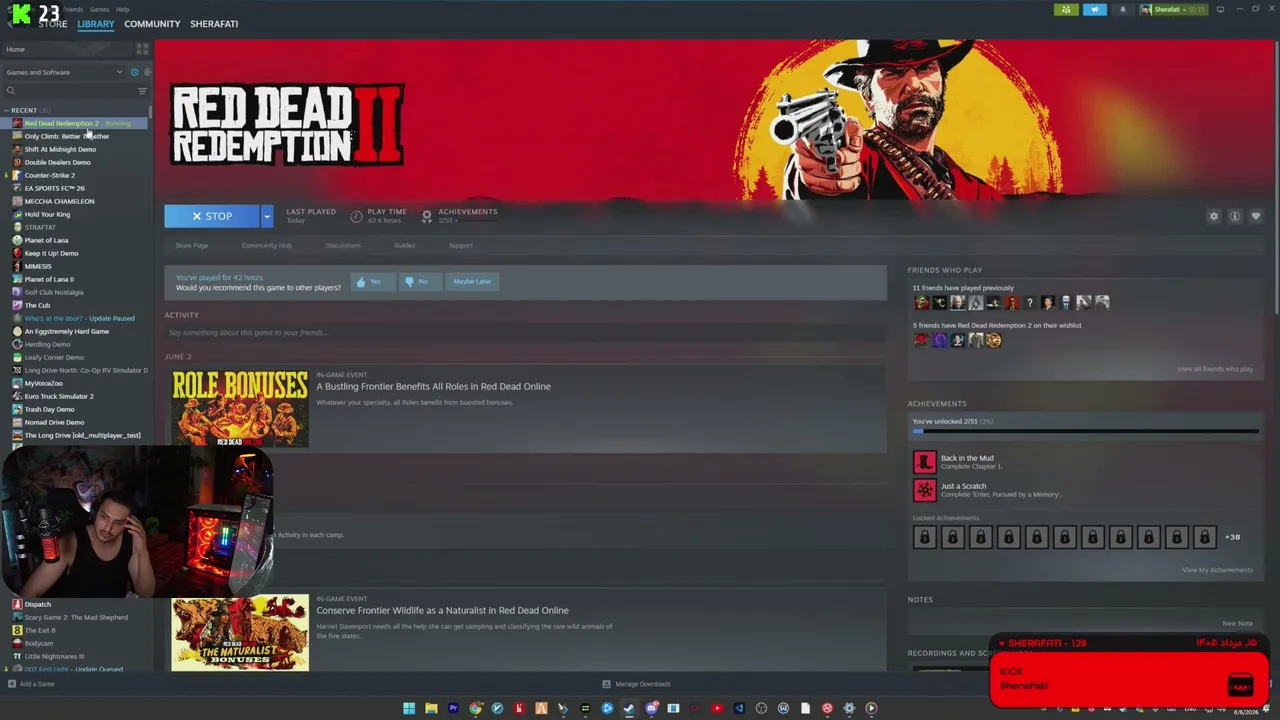Open the blue announcements megaphone button
Screen dimensions: 1280x720
pos(1095,10)
